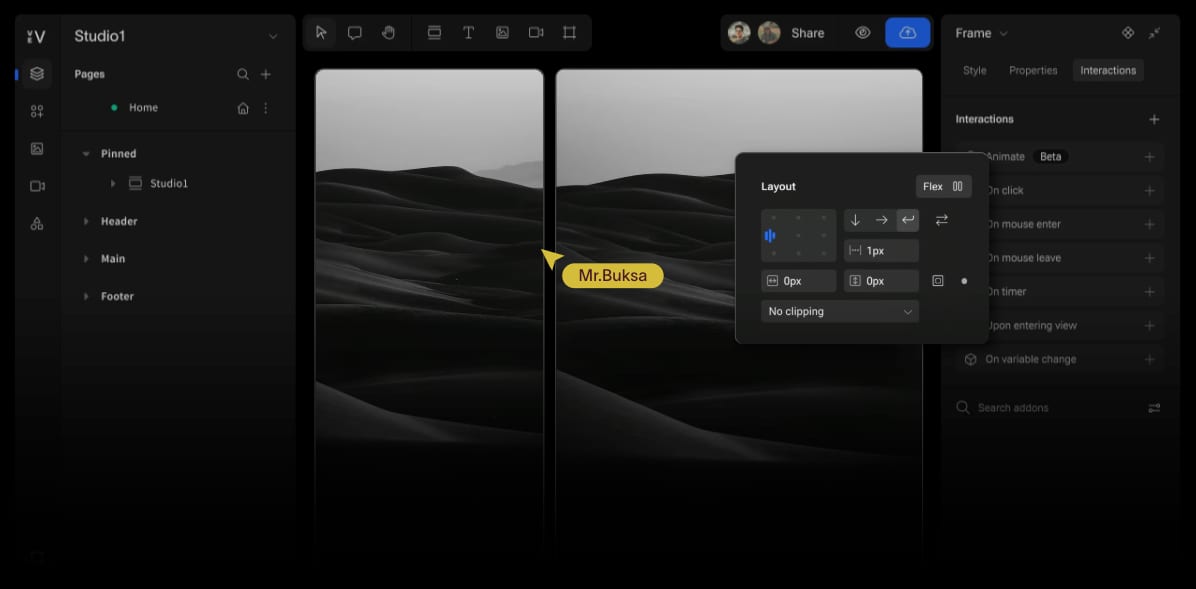
Task: Add an On click interaction
Action: pyautogui.click(x=1149, y=190)
